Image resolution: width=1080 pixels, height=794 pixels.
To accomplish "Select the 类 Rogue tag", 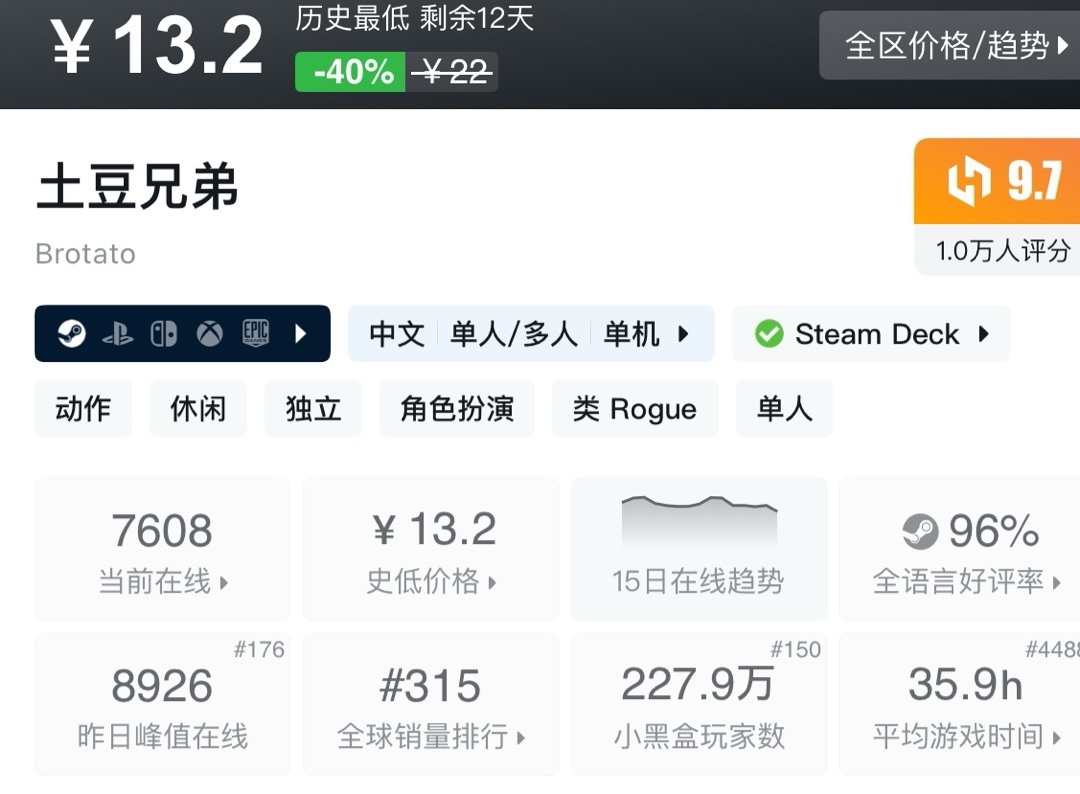I will coord(634,409).
